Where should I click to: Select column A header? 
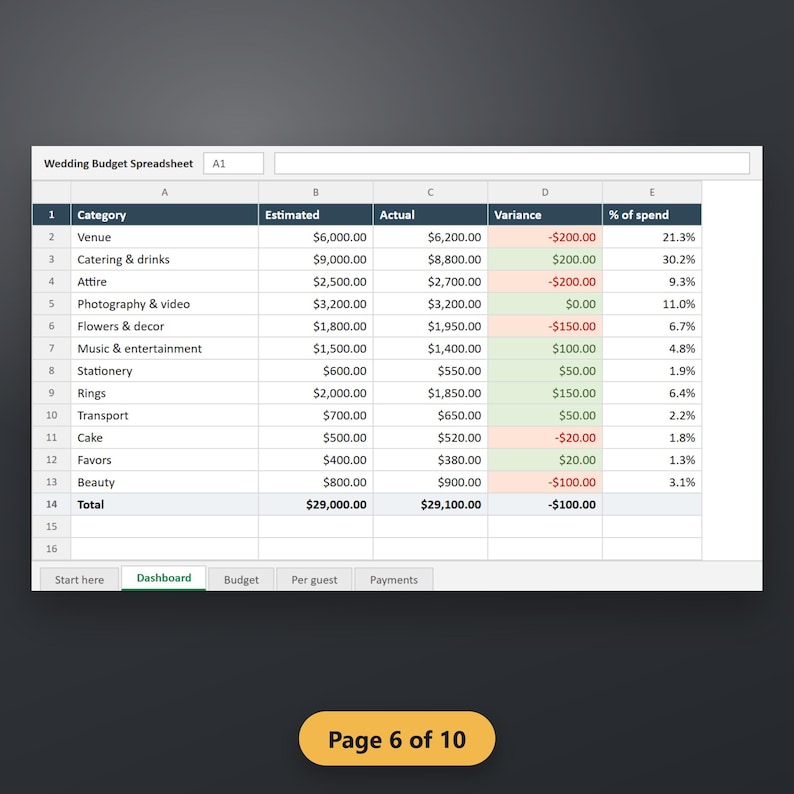(x=165, y=192)
